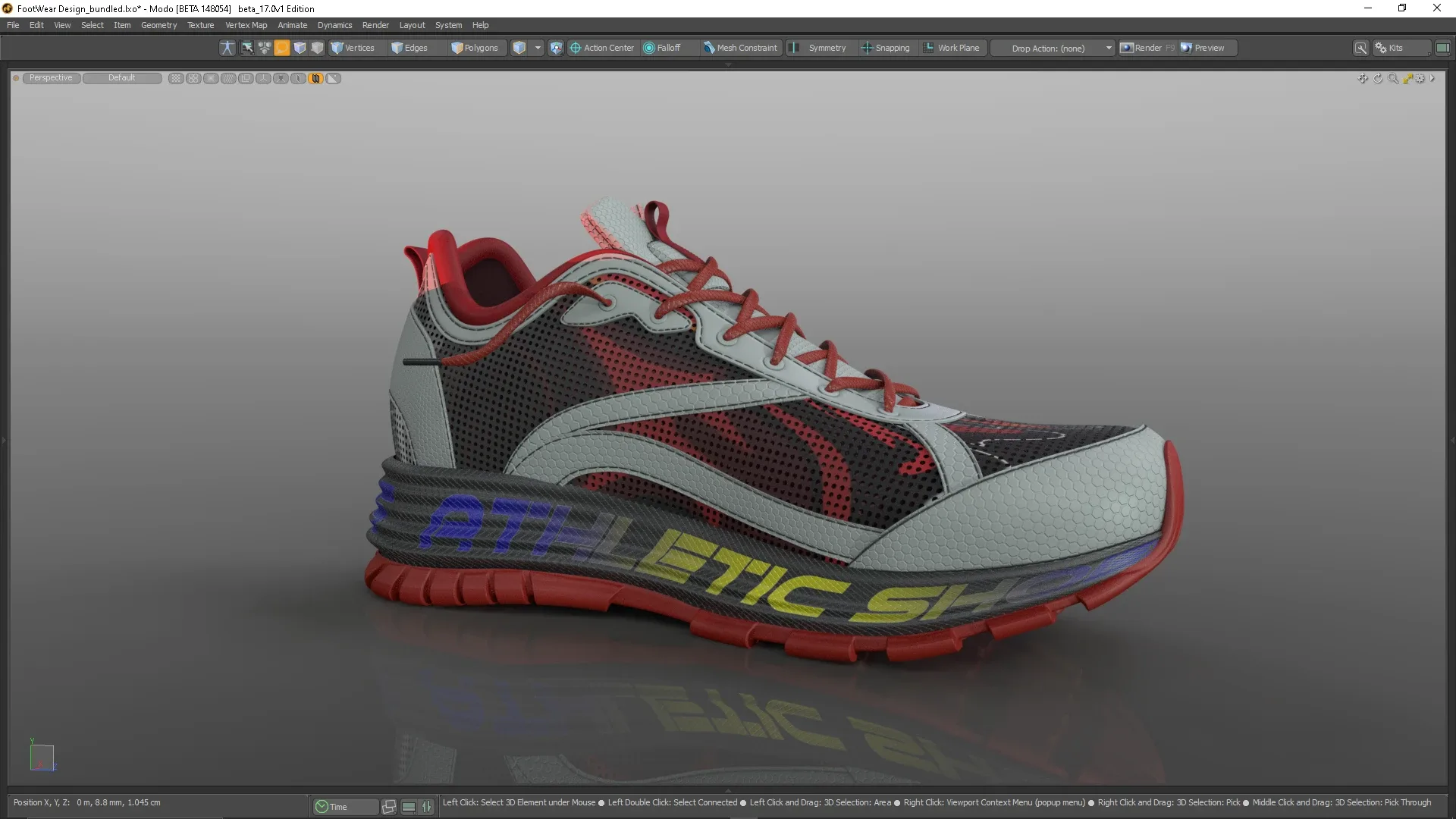Open the Default shading style dropdown
This screenshot has width=1456, height=819.
pyautogui.click(x=121, y=78)
